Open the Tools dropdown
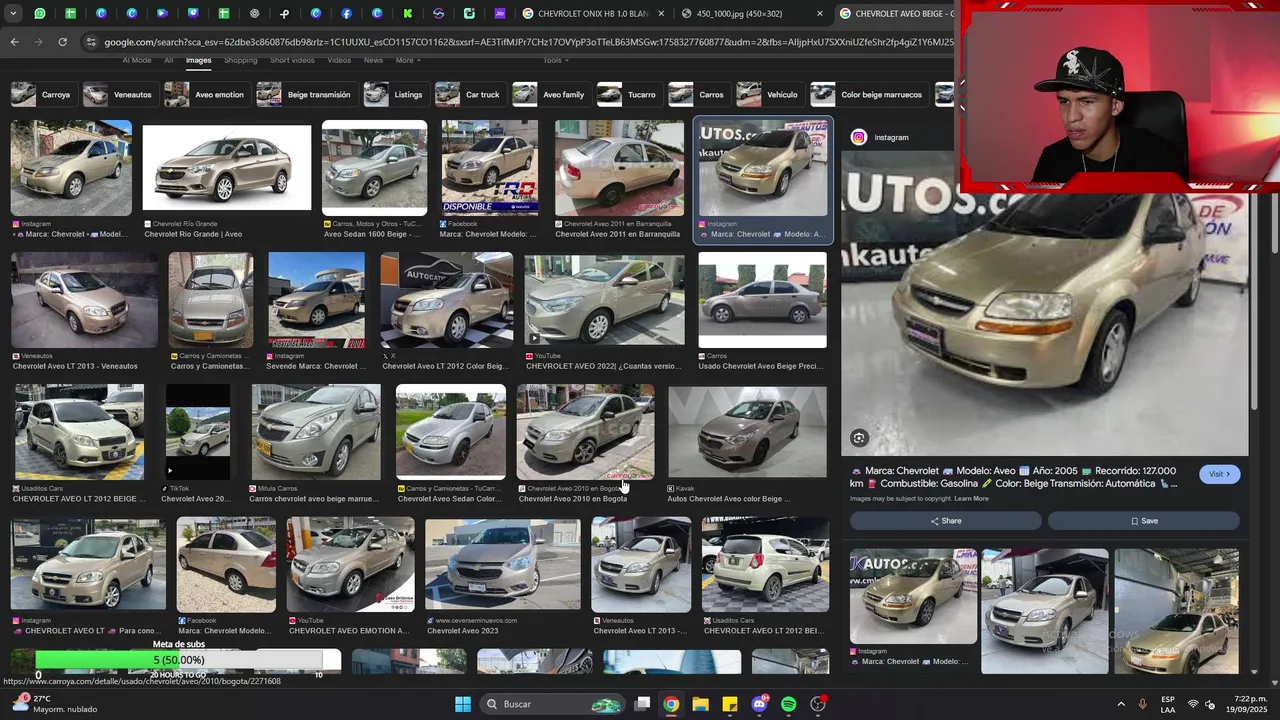1280x720 pixels. (554, 60)
